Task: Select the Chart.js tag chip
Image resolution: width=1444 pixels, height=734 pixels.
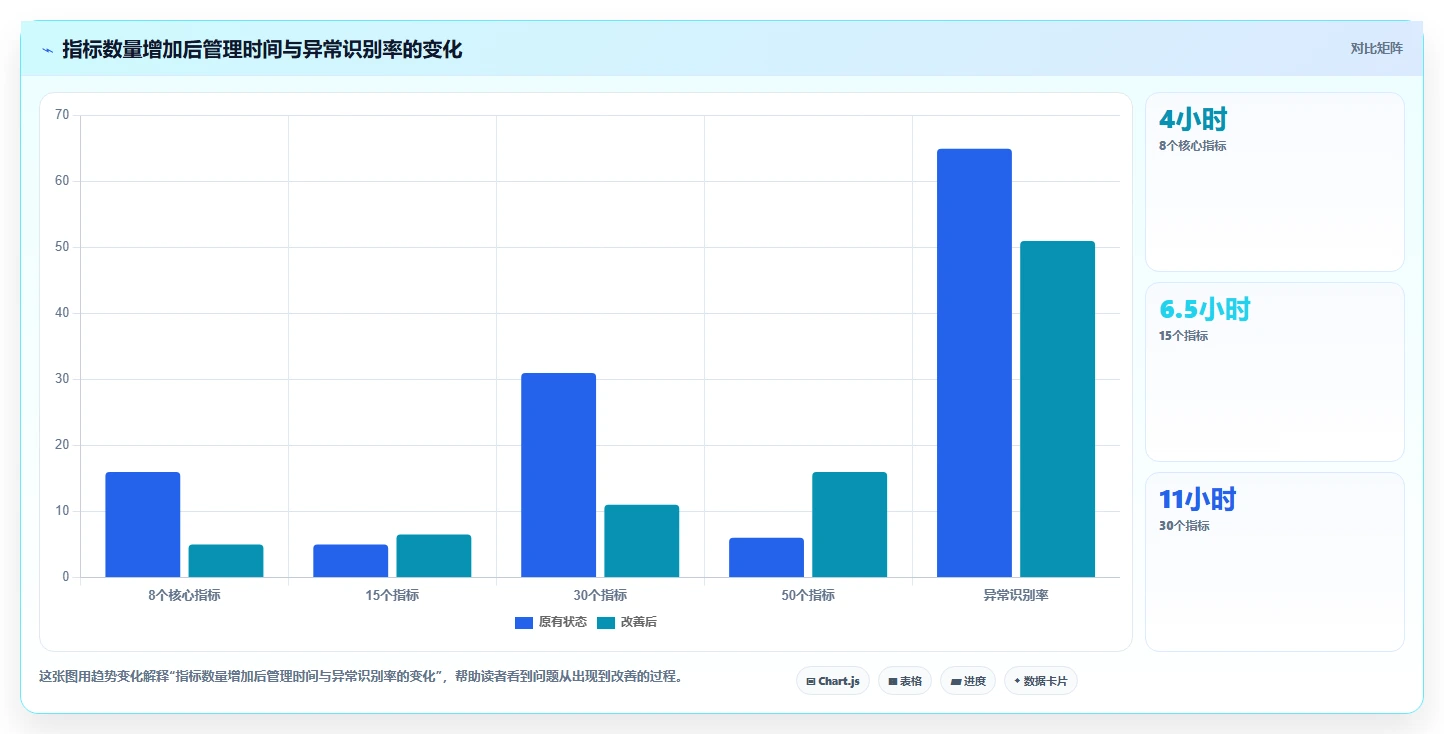Action: [833, 681]
